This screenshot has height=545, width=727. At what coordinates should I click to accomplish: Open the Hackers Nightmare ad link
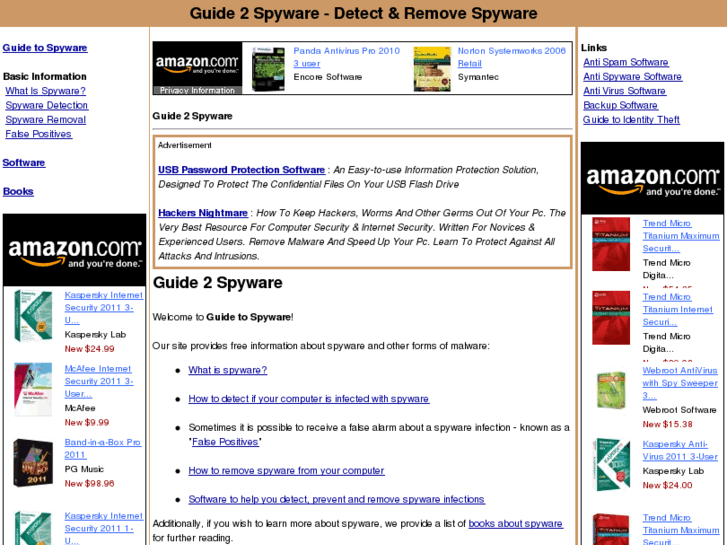(x=203, y=213)
